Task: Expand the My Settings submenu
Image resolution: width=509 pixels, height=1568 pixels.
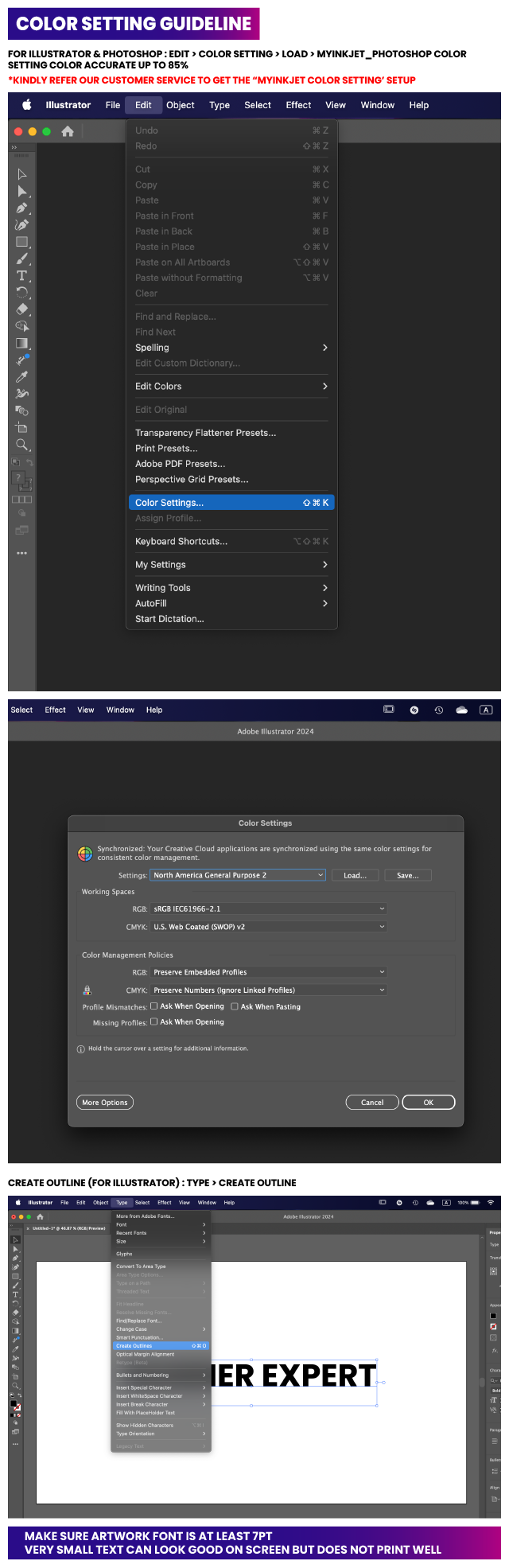Action: pyautogui.click(x=231, y=565)
